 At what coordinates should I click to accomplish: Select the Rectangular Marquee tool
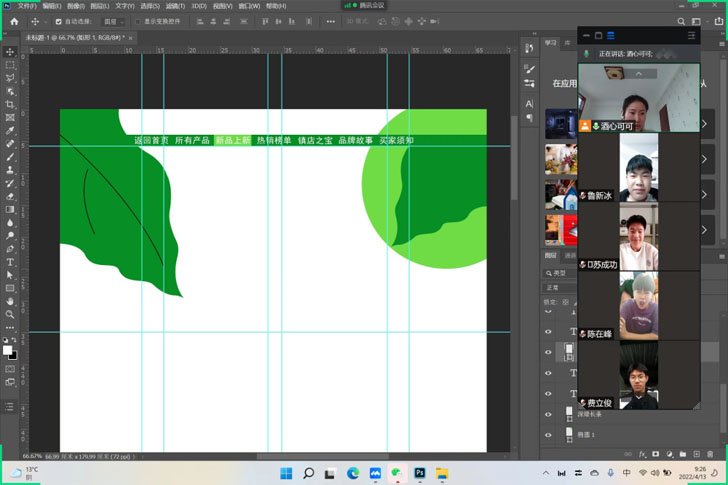[x=10, y=65]
